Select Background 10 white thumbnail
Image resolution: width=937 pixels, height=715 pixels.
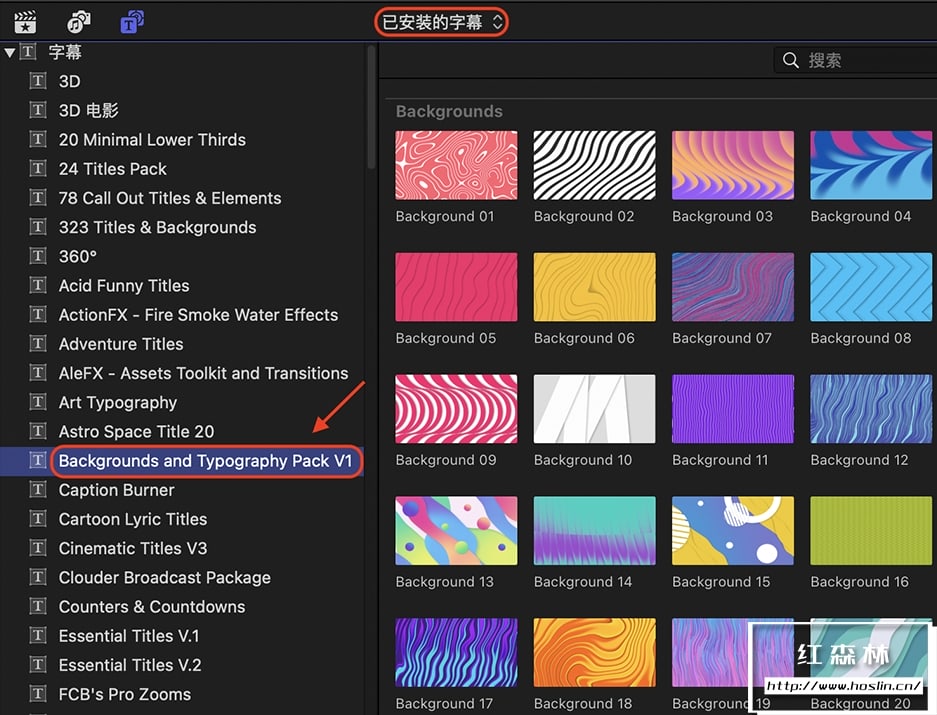[x=595, y=409]
